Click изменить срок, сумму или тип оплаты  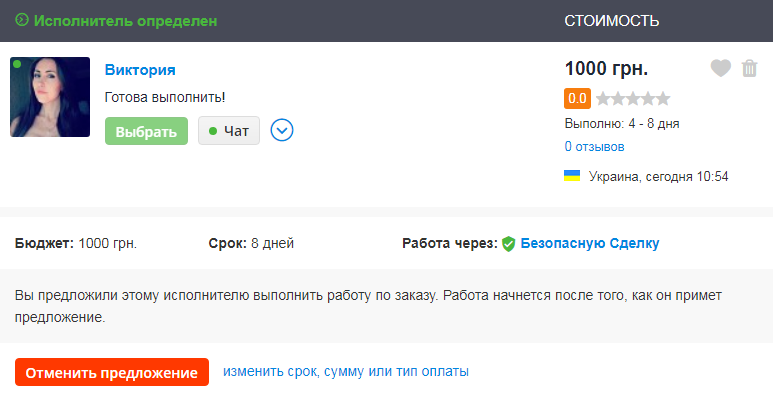coord(346,371)
